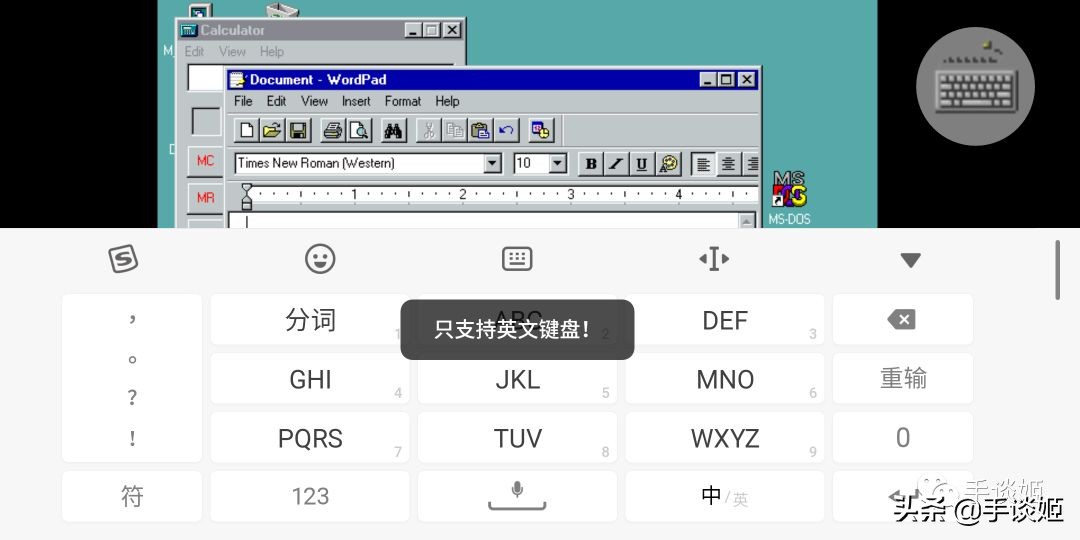Cut selection with the scissors icon
The image size is (1080, 540).
428,129
